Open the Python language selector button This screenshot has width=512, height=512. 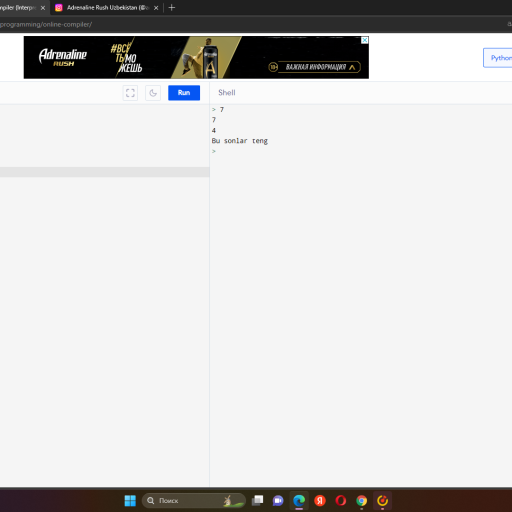[498, 58]
